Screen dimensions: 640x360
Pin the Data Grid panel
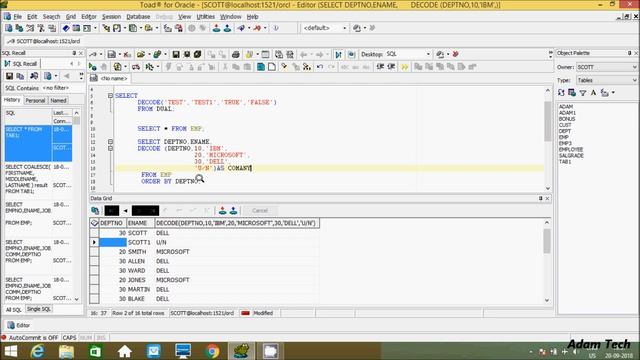540,198
